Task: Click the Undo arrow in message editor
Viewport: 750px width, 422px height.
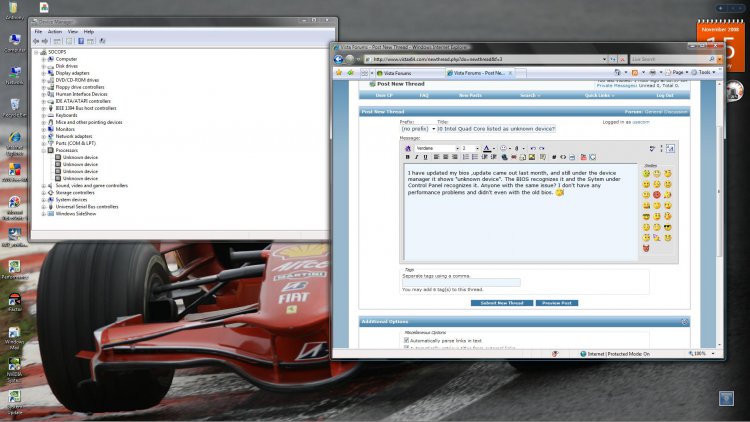Action: coord(533,148)
